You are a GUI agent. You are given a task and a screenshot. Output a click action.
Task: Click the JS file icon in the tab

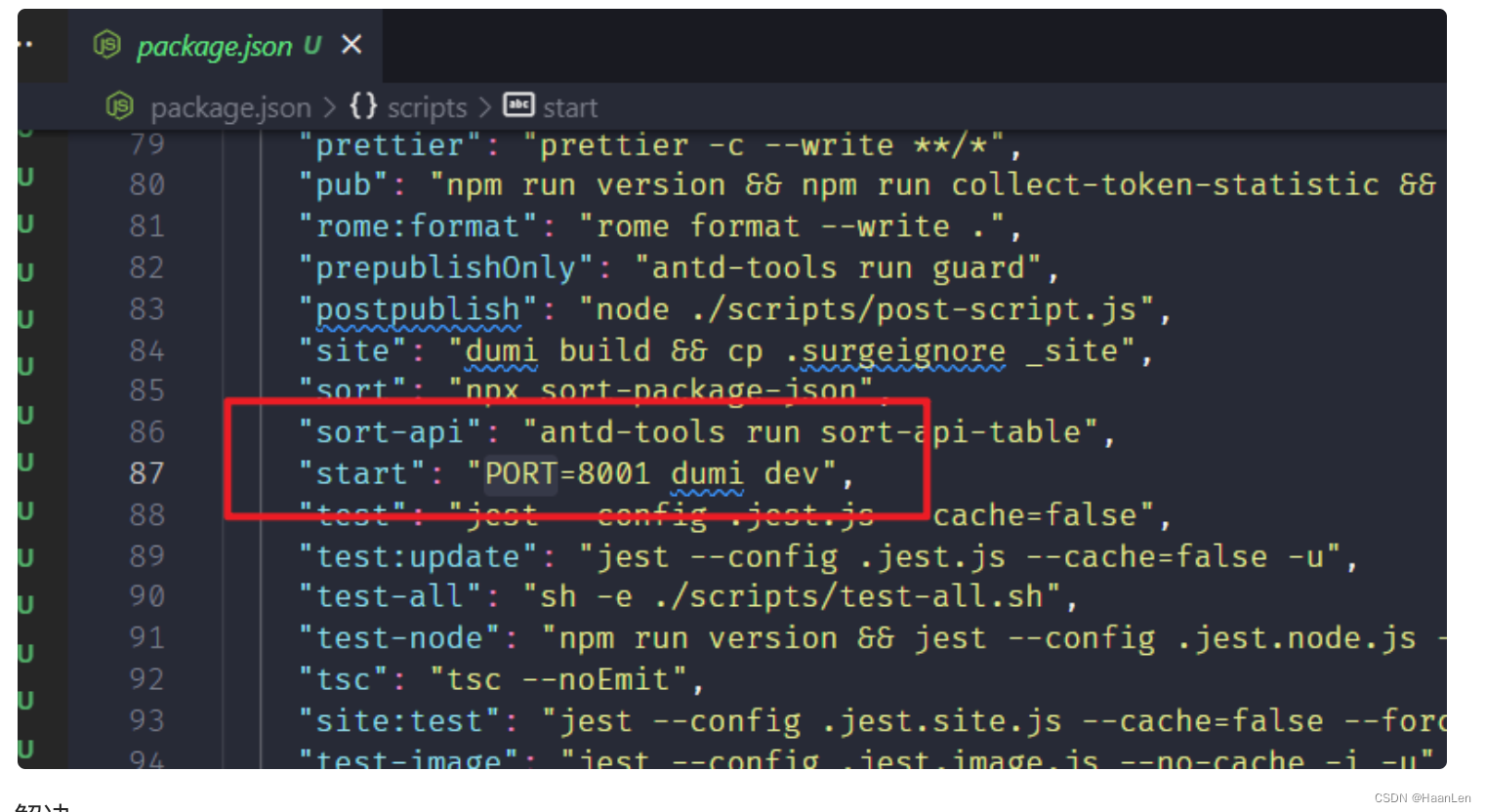coord(106,45)
